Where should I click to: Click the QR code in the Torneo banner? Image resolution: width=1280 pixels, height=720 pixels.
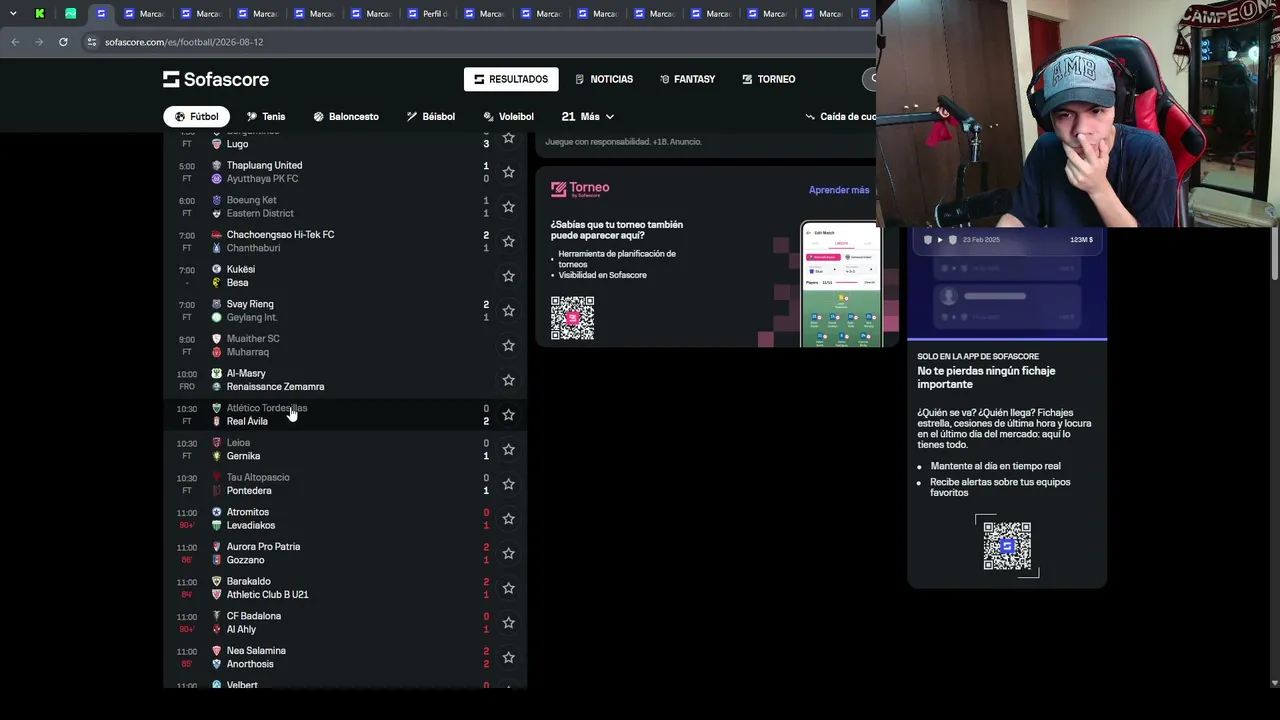pos(572,318)
